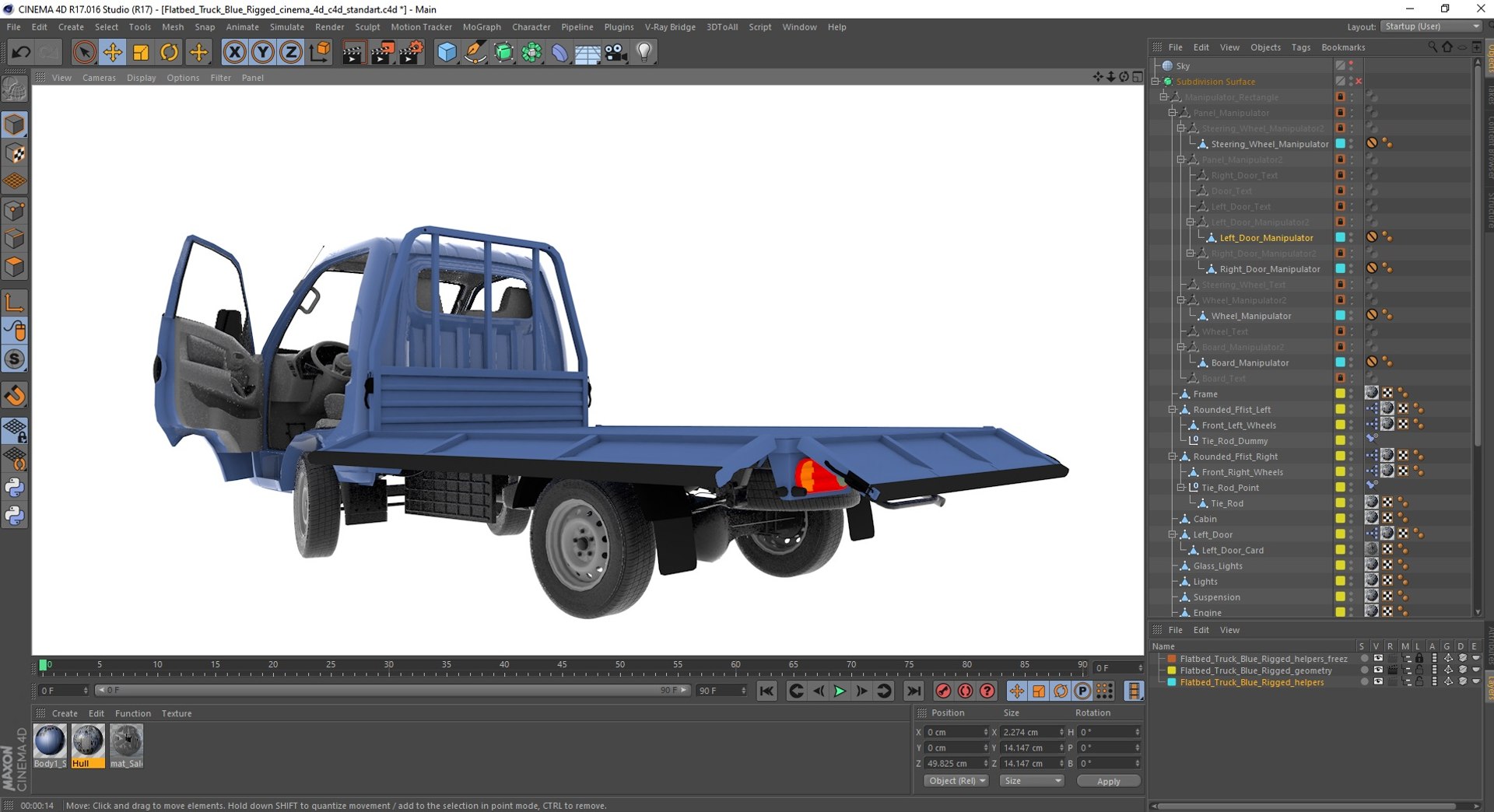Screen dimensions: 1494x812
Task: Toggle the Snap S icon in left palette
Action: click(15, 359)
